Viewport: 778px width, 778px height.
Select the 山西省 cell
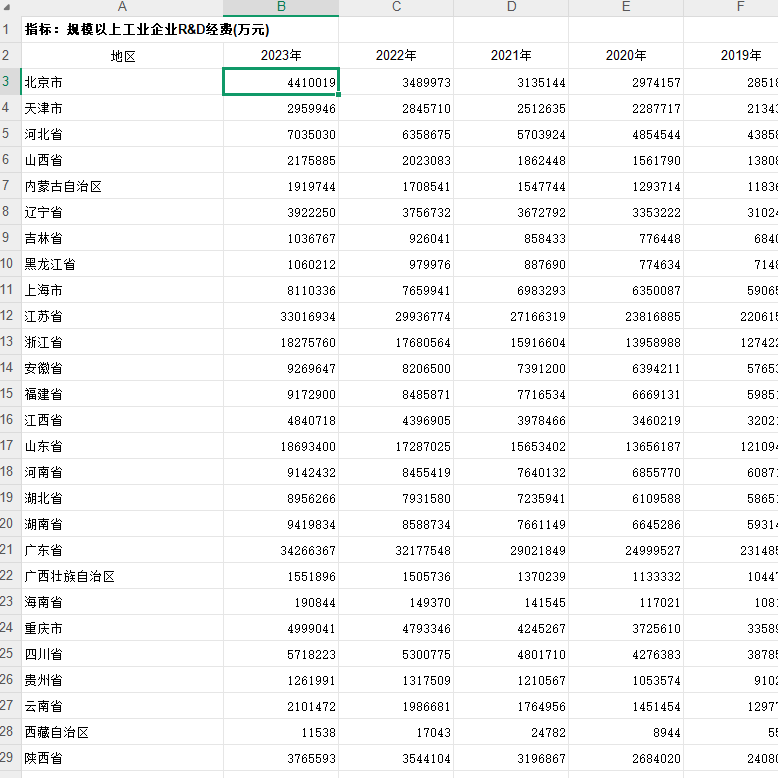(x=123, y=160)
